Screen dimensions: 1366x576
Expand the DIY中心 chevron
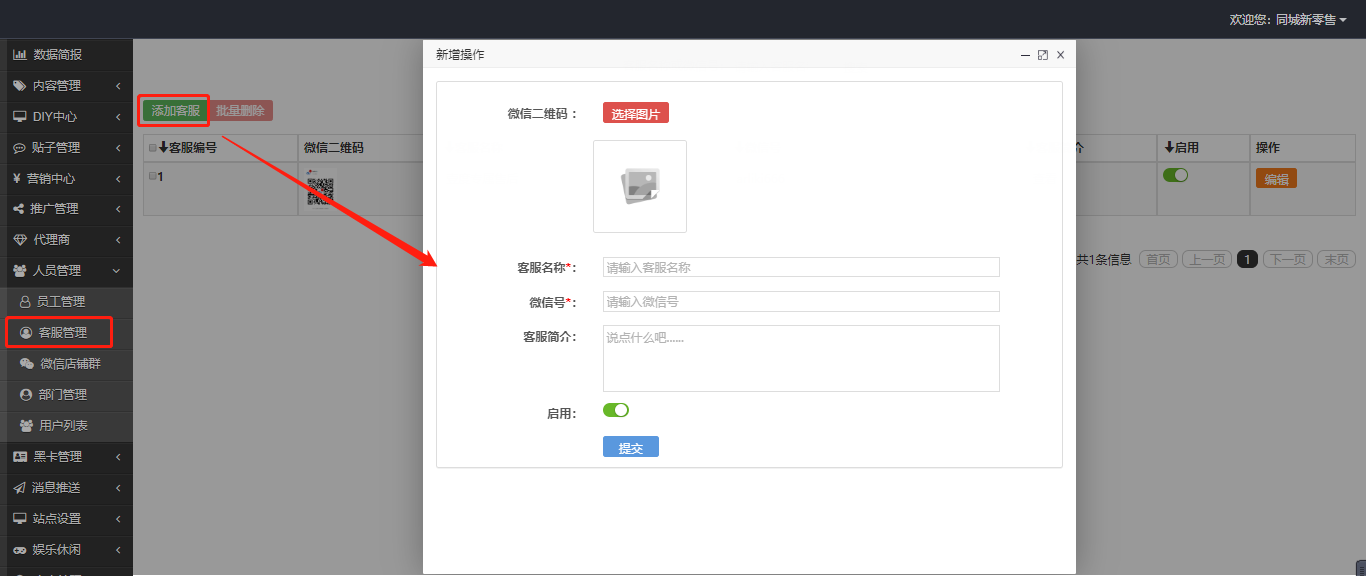pyautogui.click(x=118, y=117)
